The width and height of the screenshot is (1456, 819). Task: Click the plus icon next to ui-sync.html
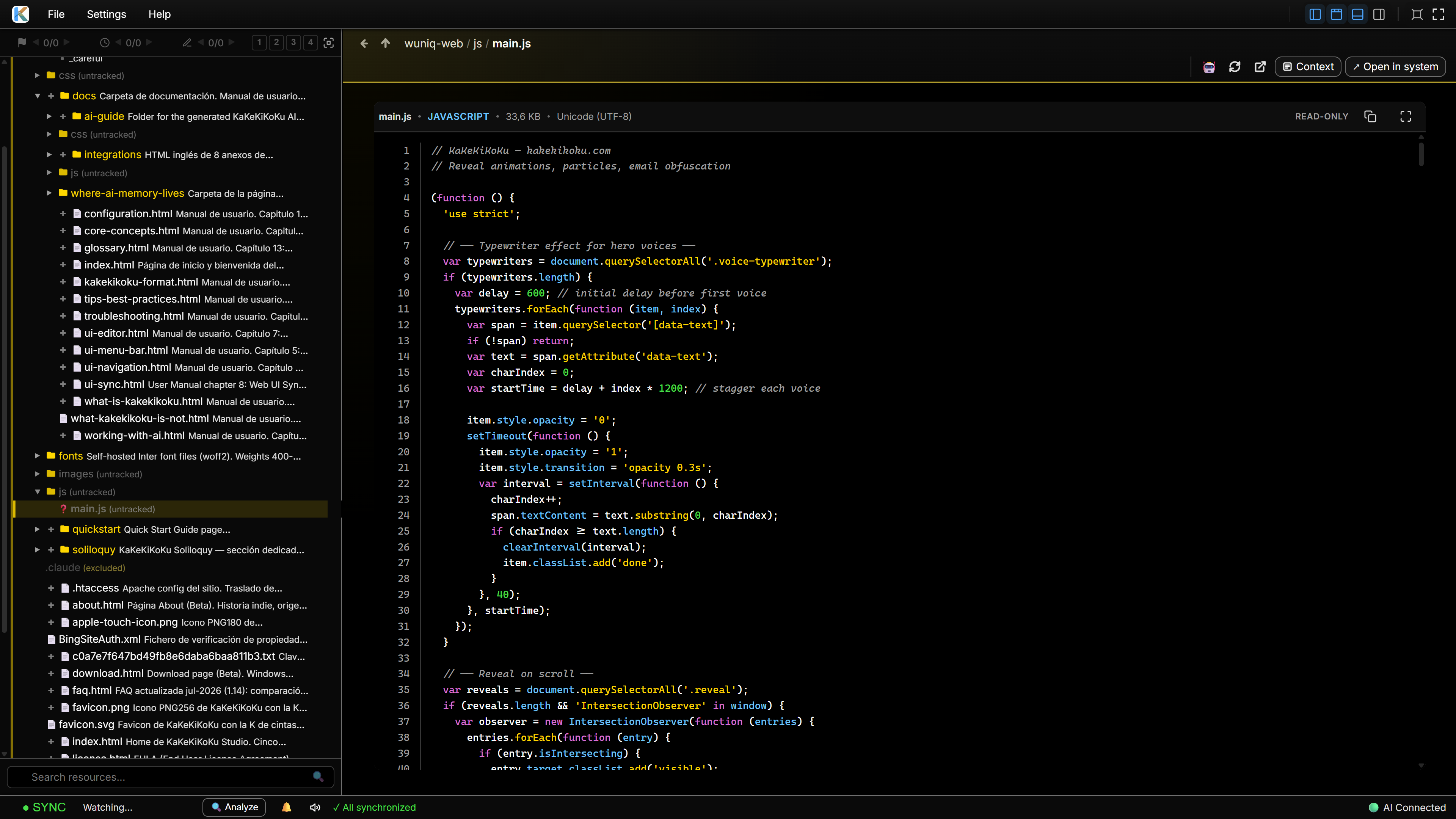coord(63,384)
